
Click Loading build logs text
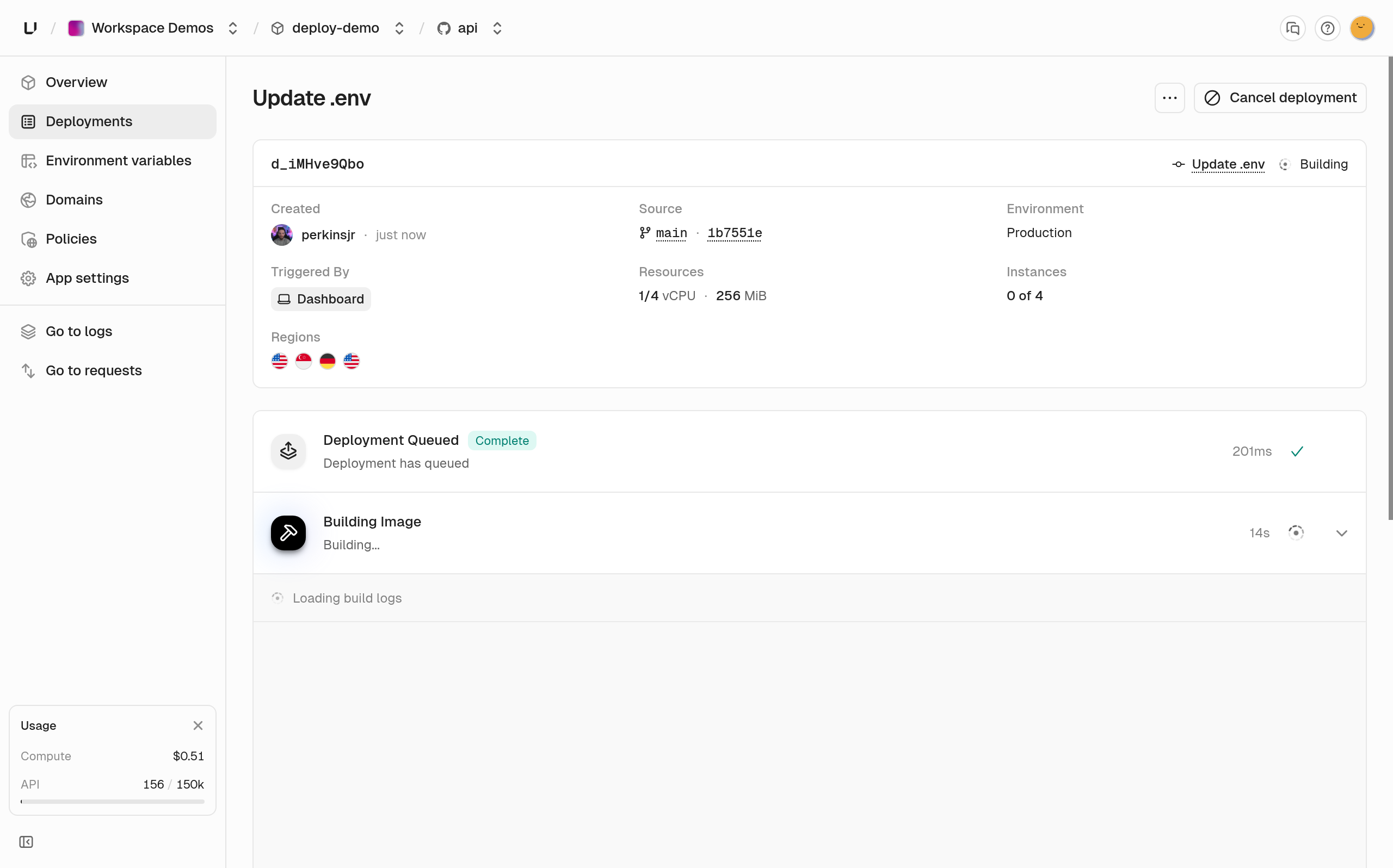coord(347,598)
